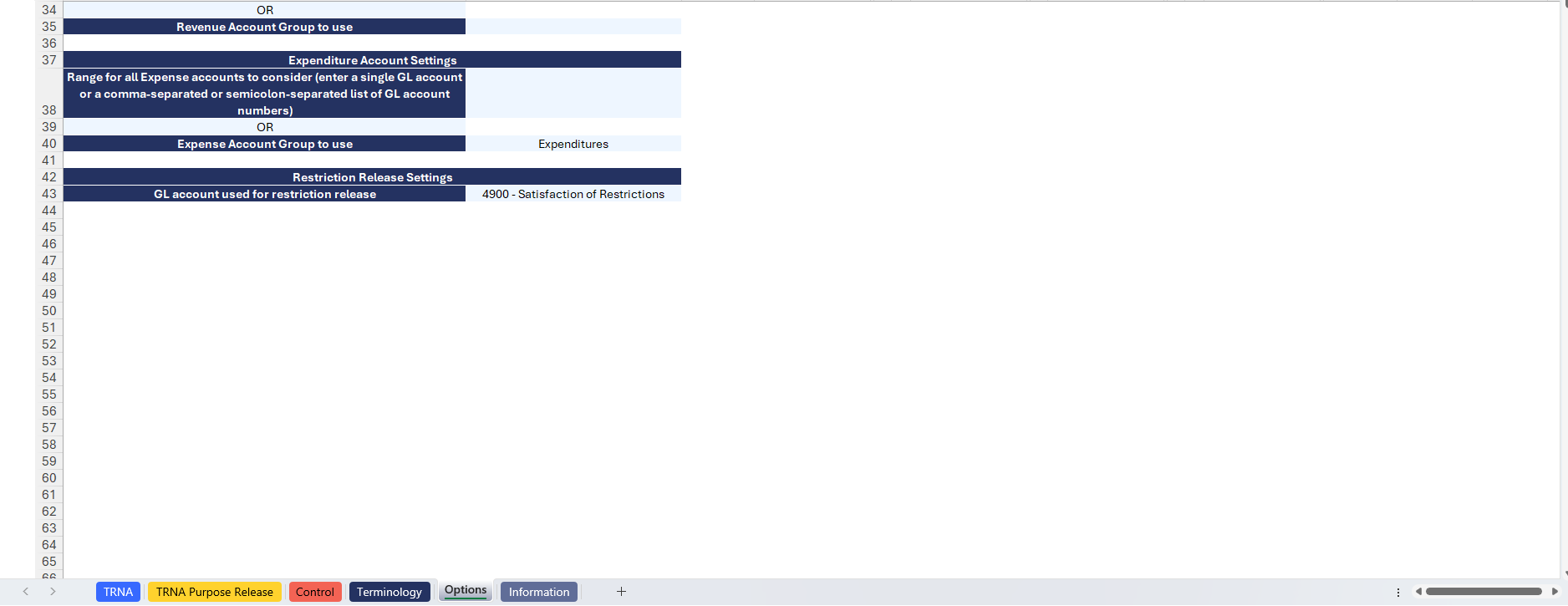The height and width of the screenshot is (606, 1568).
Task: Switch to TRNA Purpose Release sheet
Action: click(x=214, y=592)
